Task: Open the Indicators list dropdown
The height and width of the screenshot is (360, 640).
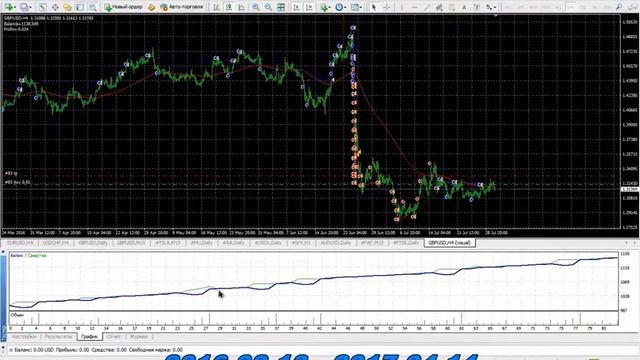Action: (x=325, y=7)
